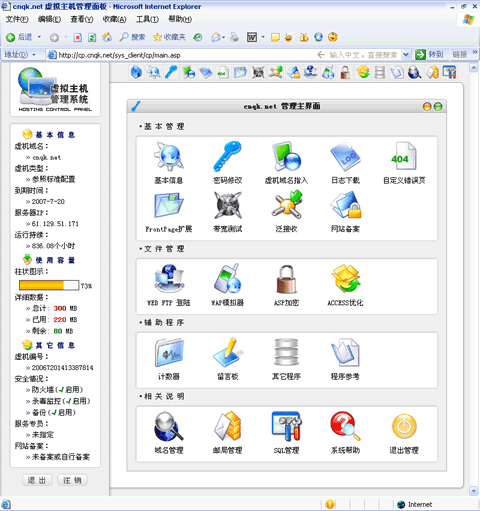Click IE Stop toolbar icon
Screen dimensions: 480x511
(78, 37)
